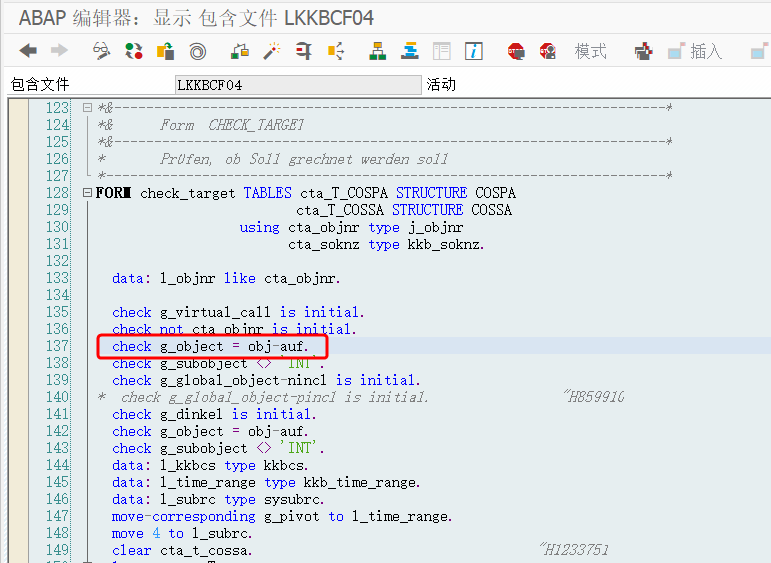
Task: Click line number 128 in the gutter
Action: click(x=58, y=192)
